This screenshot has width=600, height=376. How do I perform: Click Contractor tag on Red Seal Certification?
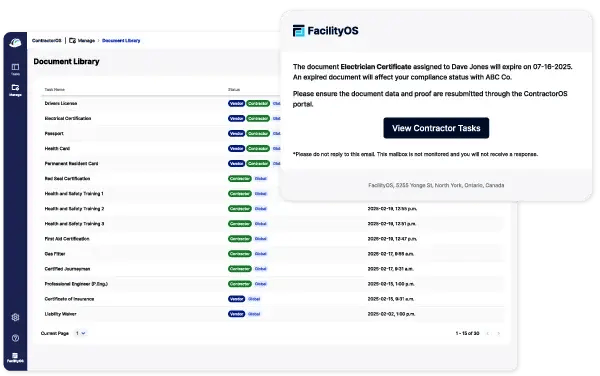coord(240,179)
